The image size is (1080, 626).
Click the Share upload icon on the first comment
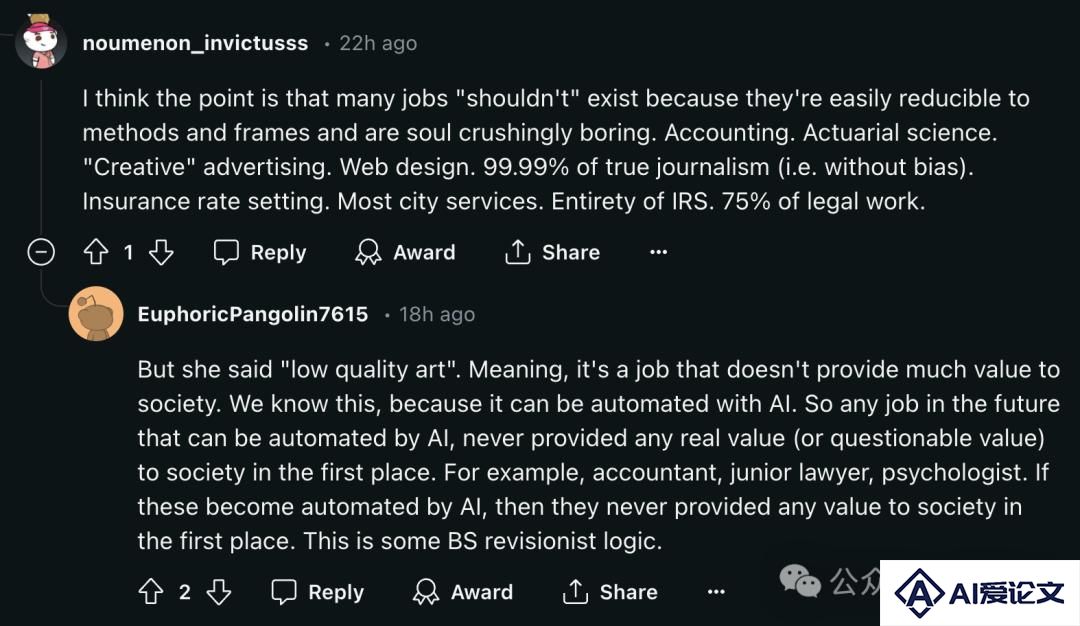tap(517, 252)
